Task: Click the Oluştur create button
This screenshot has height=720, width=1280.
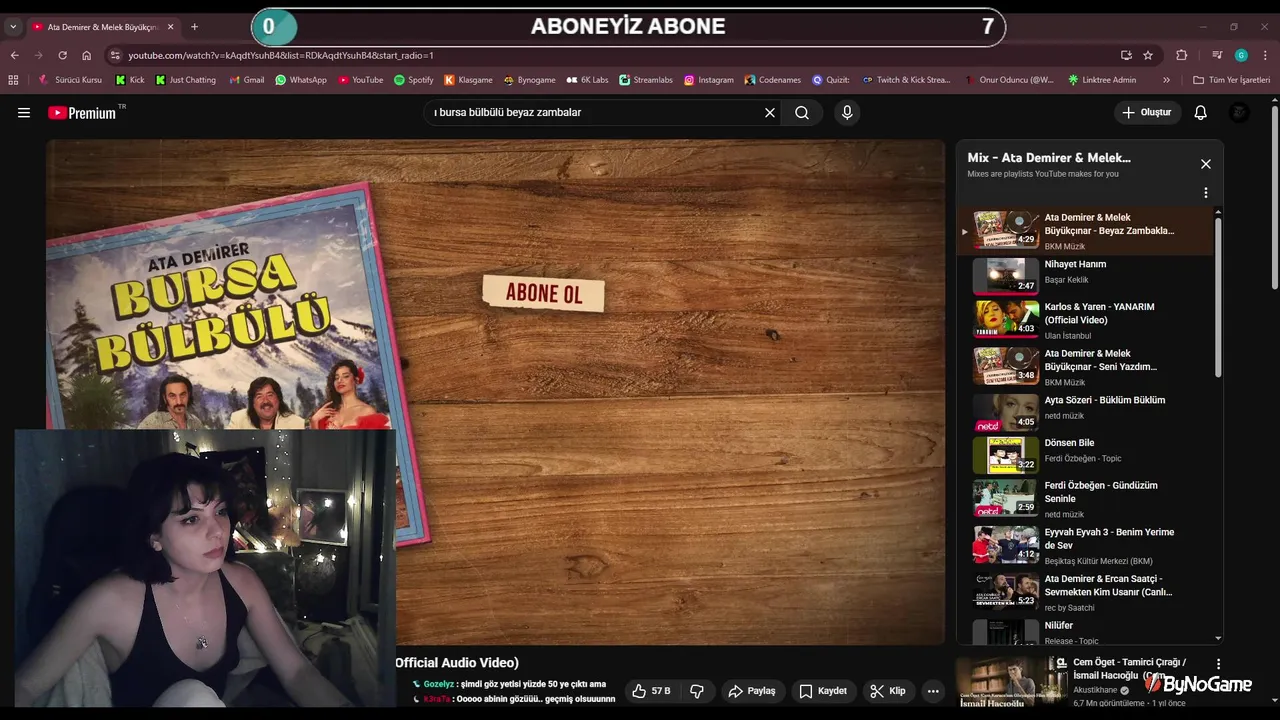Action: tap(1146, 113)
